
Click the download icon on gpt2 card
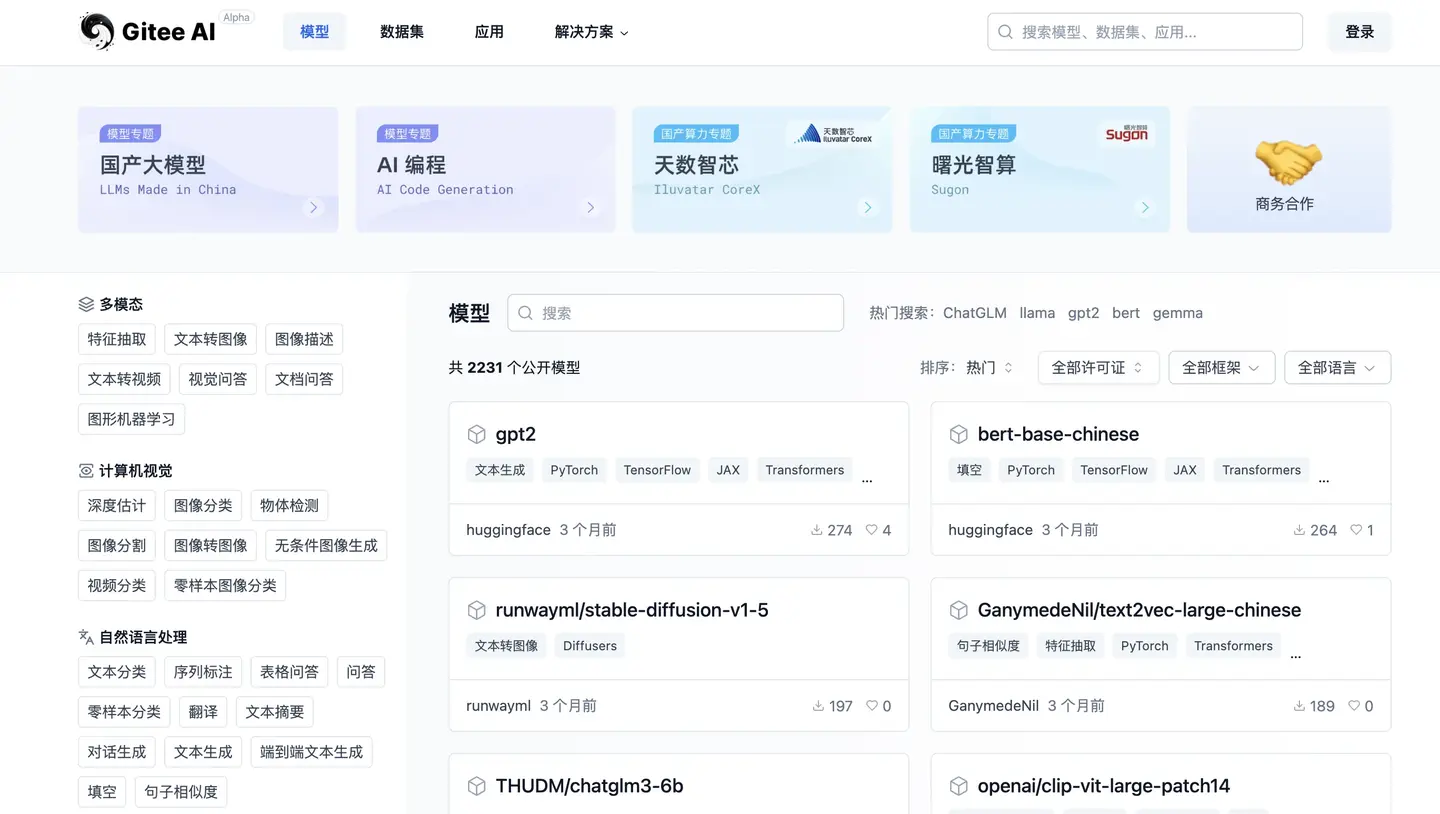pyautogui.click(x=817, y=530)
